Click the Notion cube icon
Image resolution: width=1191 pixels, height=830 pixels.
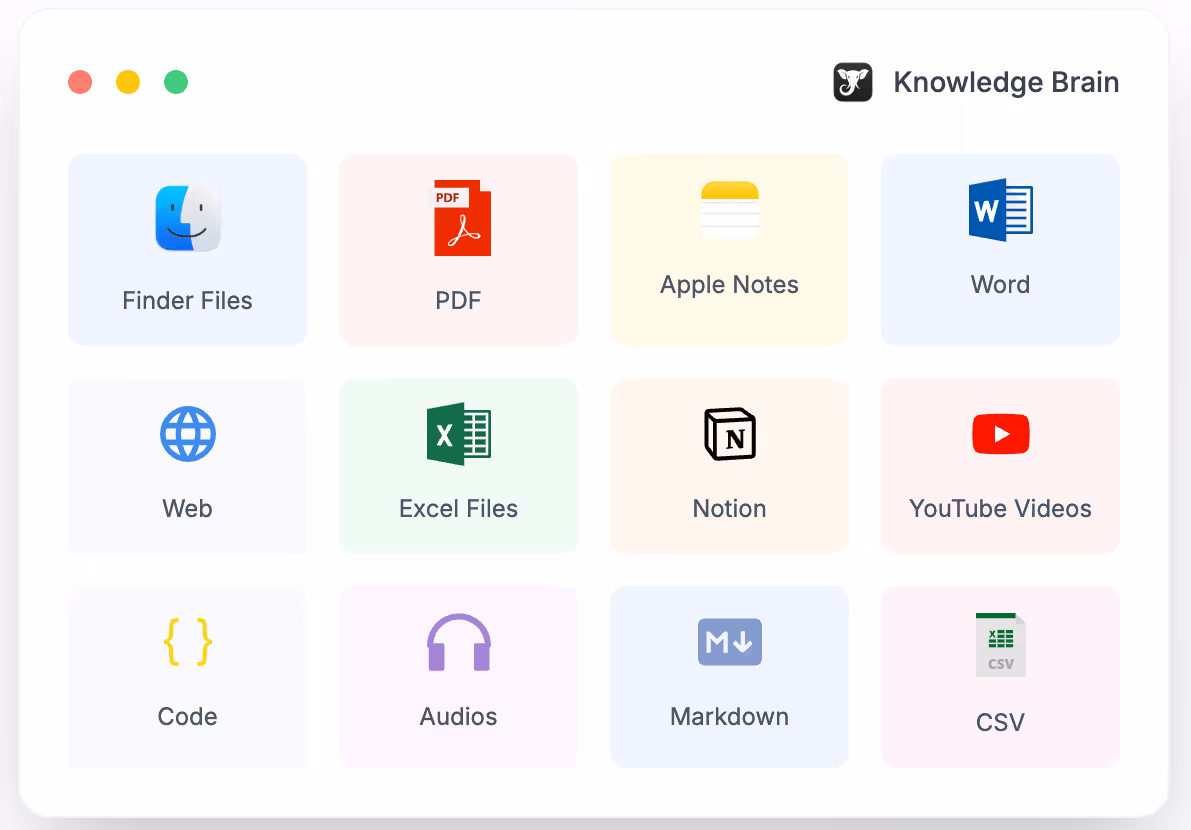pos(729,434)
